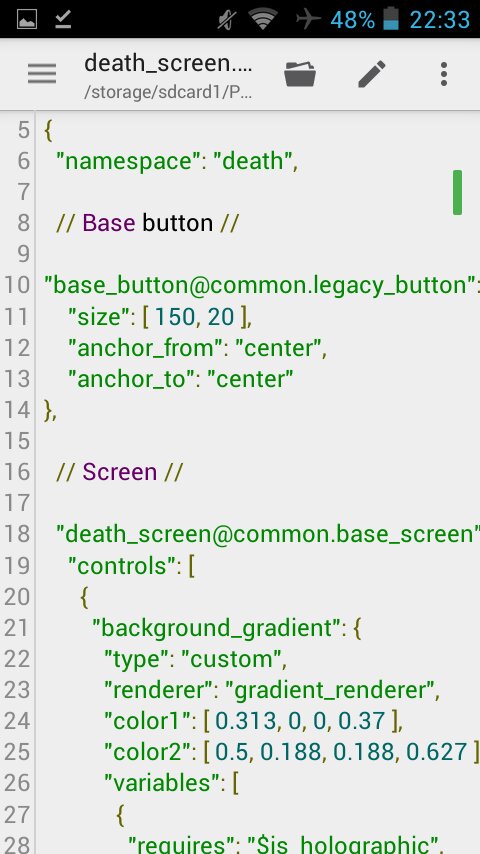This screenshot has width=480, height=854.
Task: Tap the death_screen file name title
Action: pyautogui.click(x=168, y=64)
